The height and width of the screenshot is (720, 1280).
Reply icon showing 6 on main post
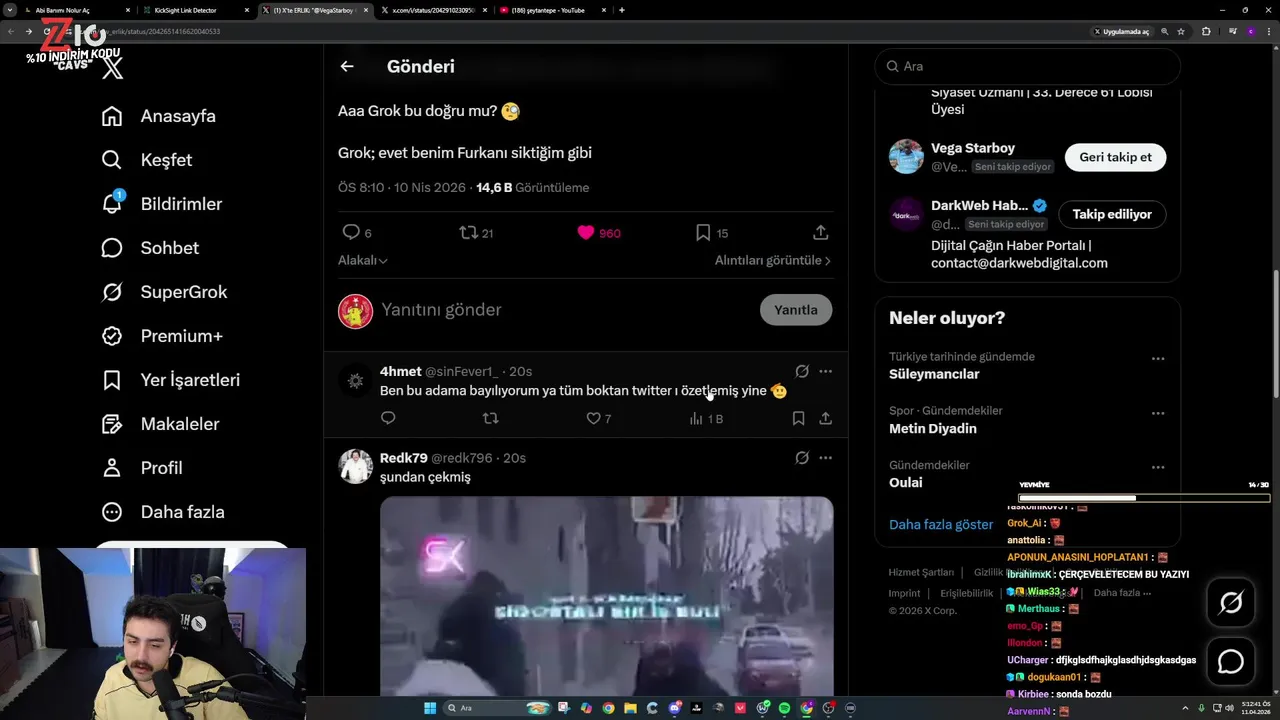click(x=356, y=232)
